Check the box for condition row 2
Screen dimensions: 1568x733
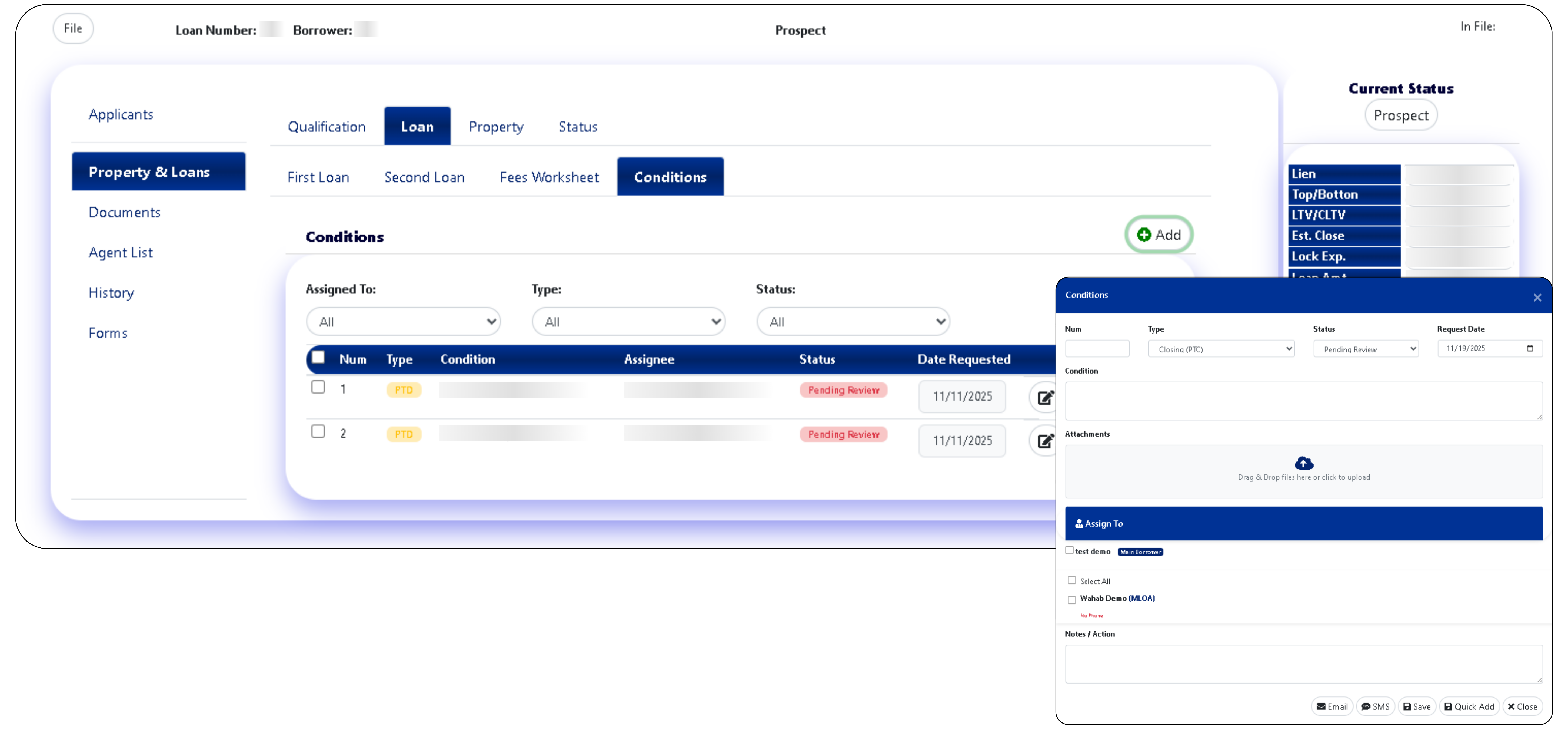coord(318,431)
